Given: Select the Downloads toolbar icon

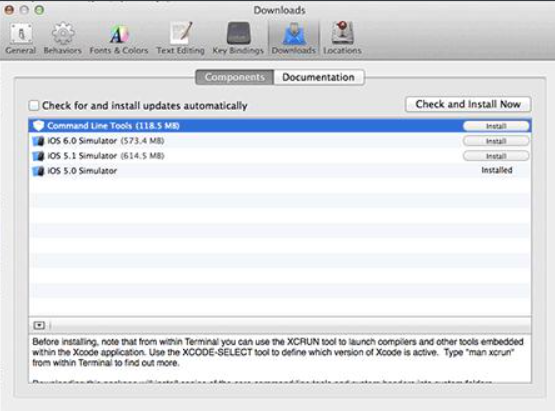Looking at the screenshot, I should (293, 38).
